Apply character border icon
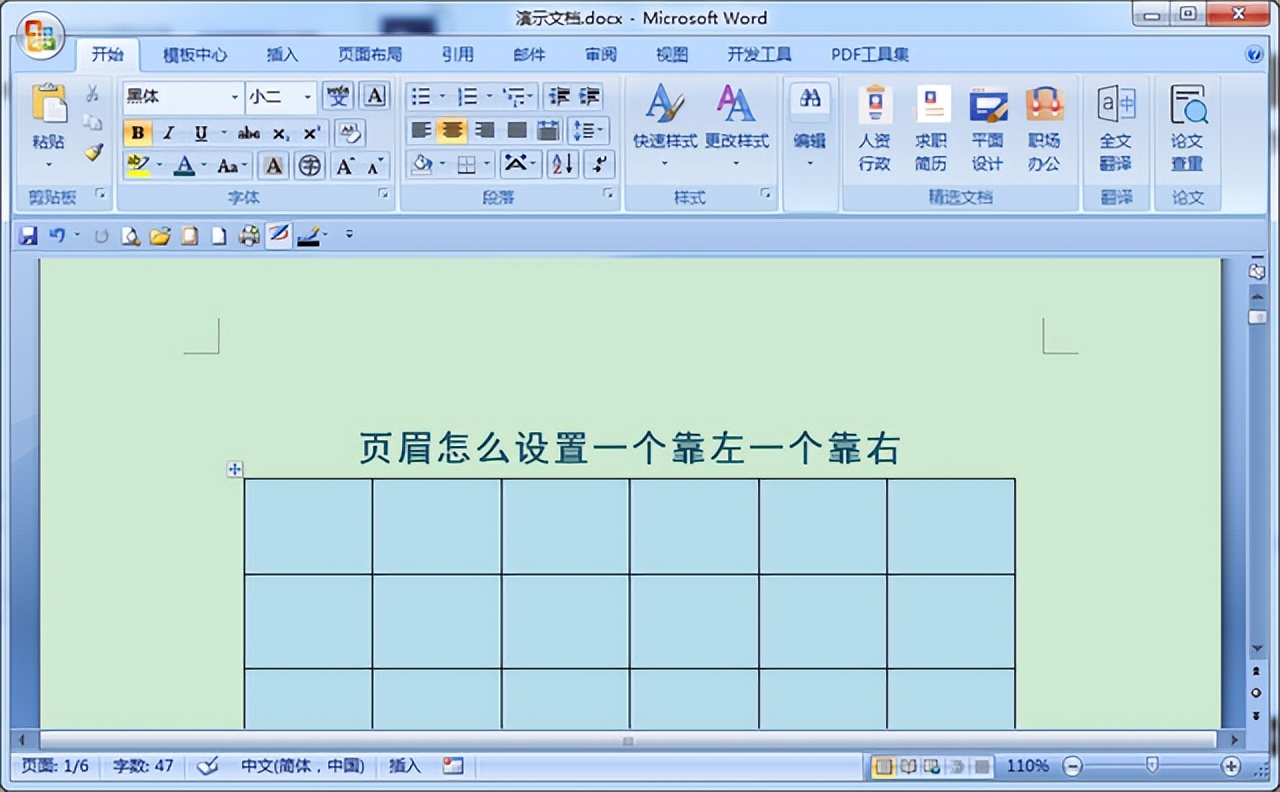 coord(375,96)
